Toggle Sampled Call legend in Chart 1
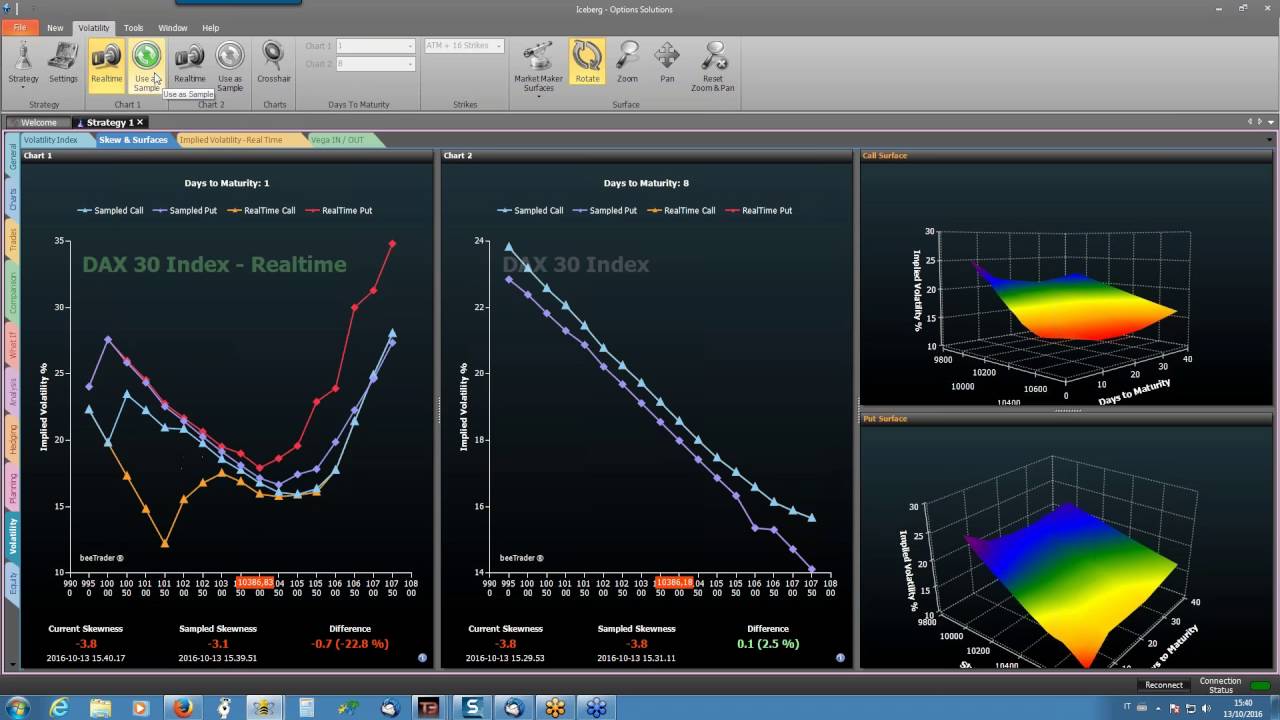 point(111,211)
